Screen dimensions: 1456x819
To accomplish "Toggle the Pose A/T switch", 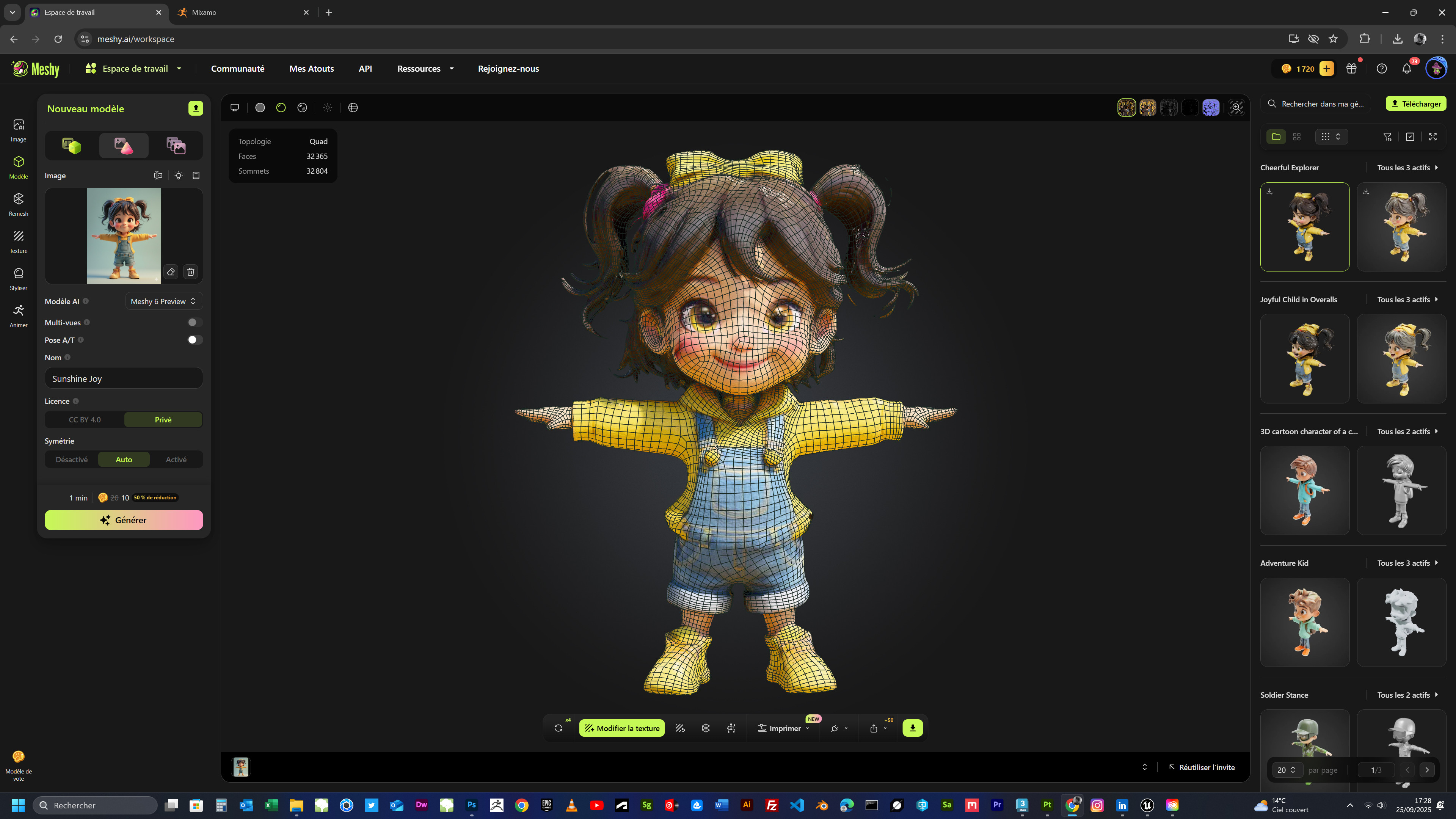I will (x=195, y=340).
